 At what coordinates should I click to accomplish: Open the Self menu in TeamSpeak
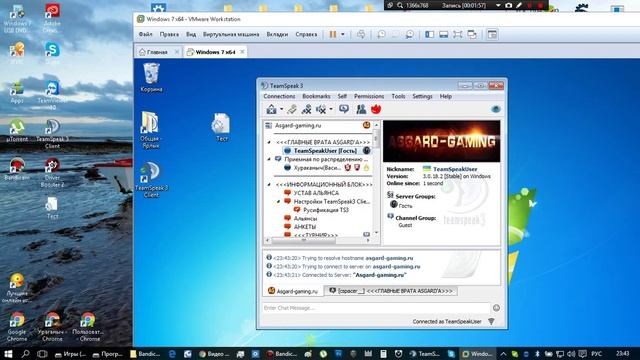[342, 96]
